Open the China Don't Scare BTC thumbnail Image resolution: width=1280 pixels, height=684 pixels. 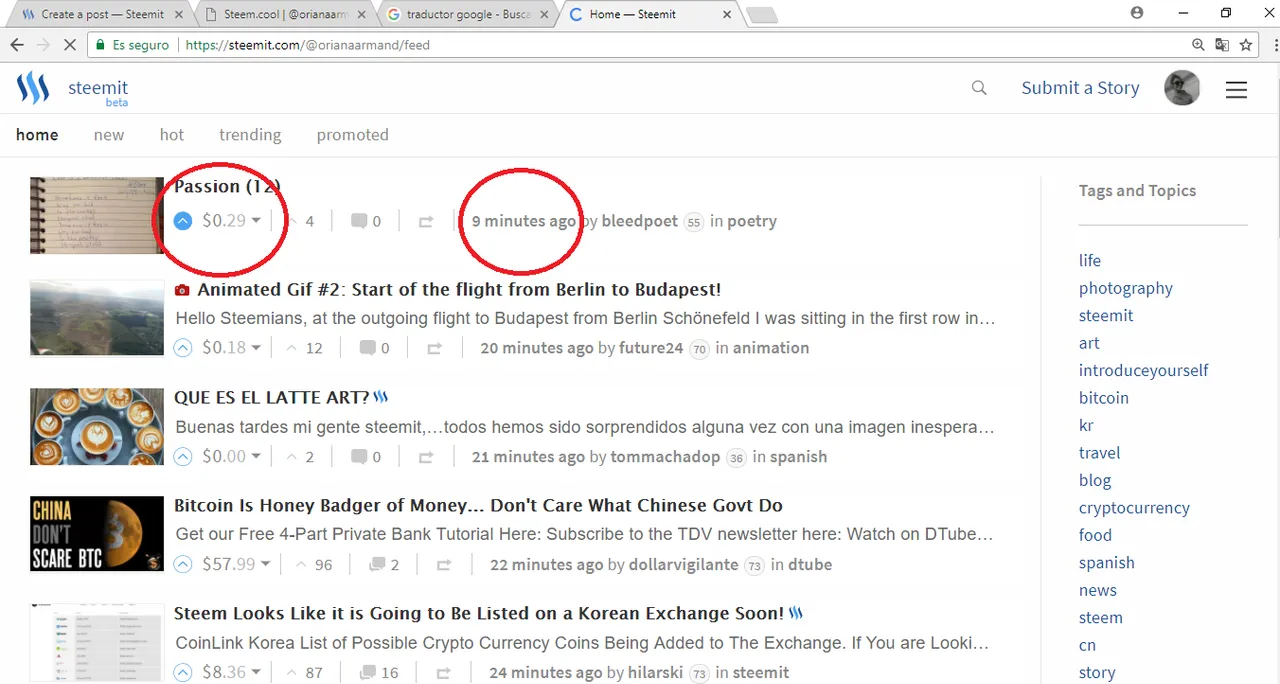pos(97,533)
